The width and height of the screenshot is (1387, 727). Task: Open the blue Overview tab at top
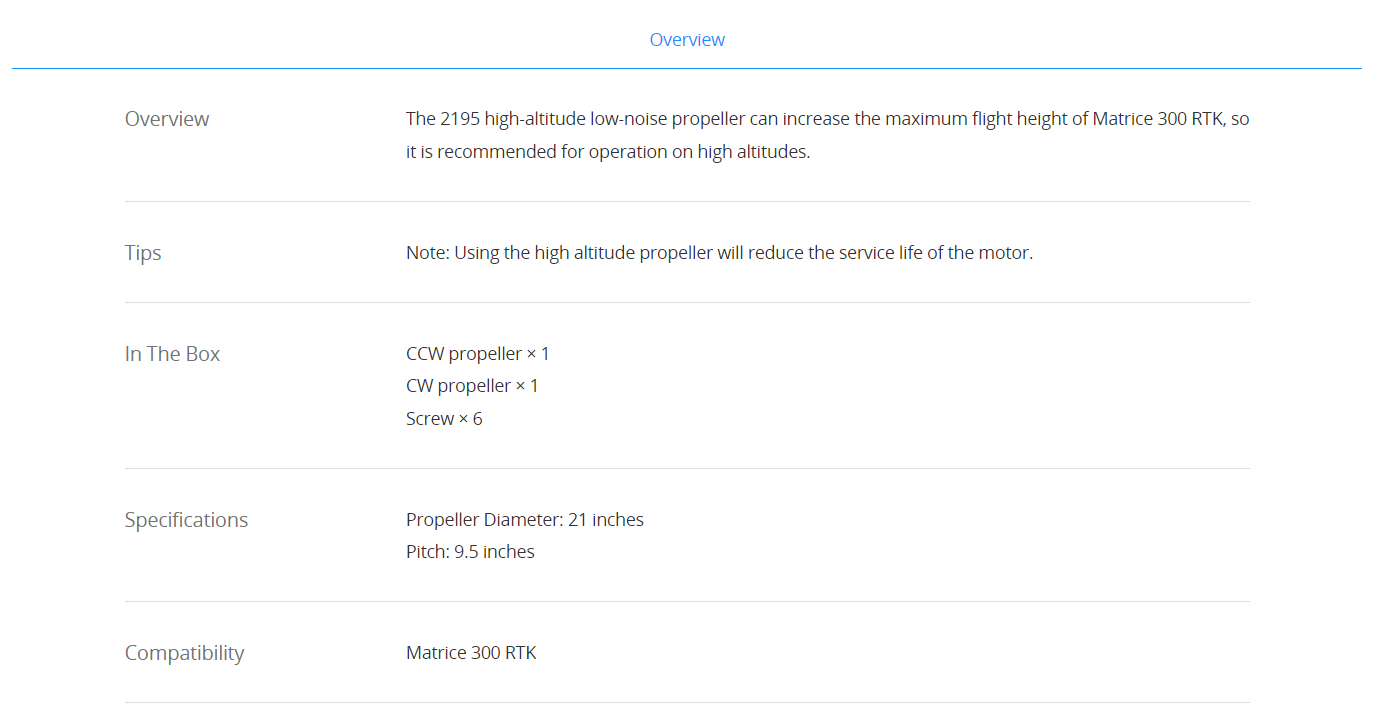coord(687,40)
